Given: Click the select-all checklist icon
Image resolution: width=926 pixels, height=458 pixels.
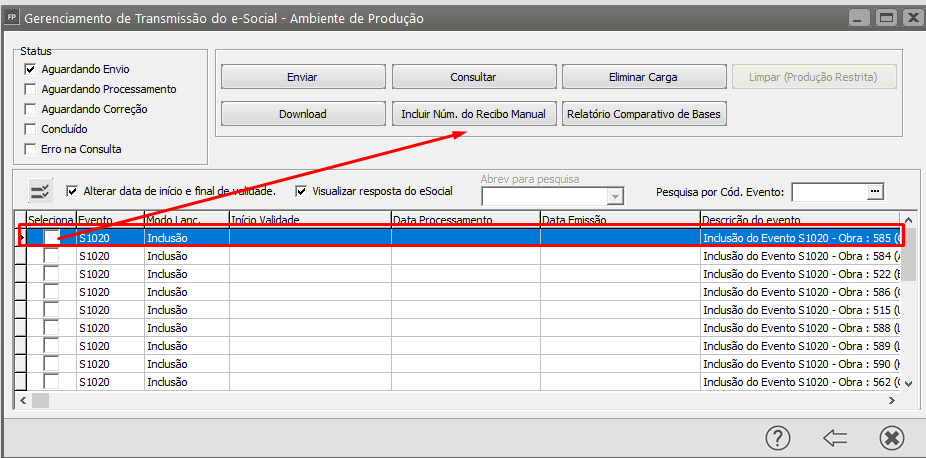Looking at the screenshot, I should pos(40,192).
